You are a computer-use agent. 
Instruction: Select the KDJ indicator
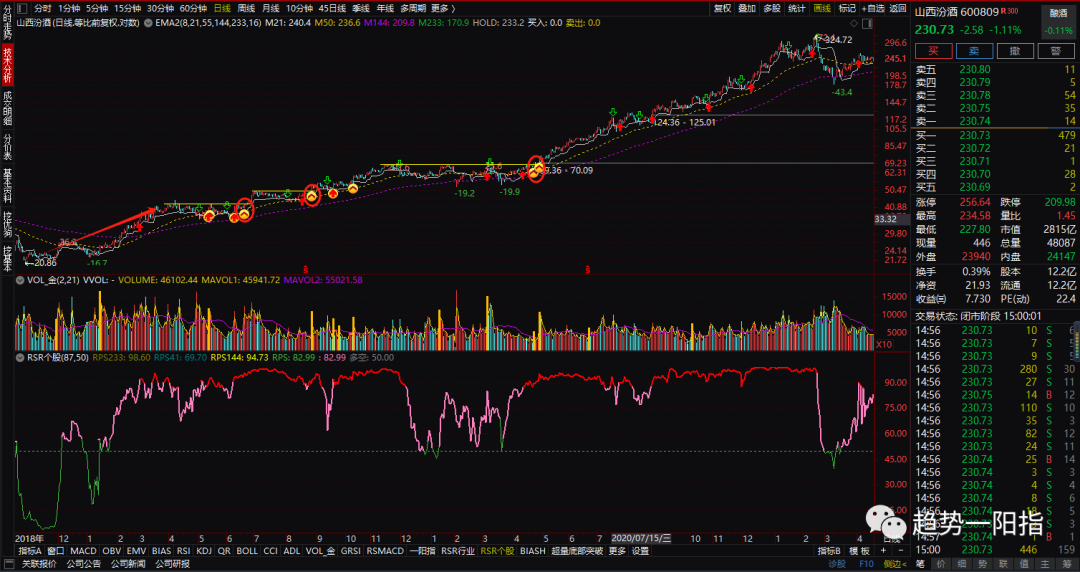204,551
